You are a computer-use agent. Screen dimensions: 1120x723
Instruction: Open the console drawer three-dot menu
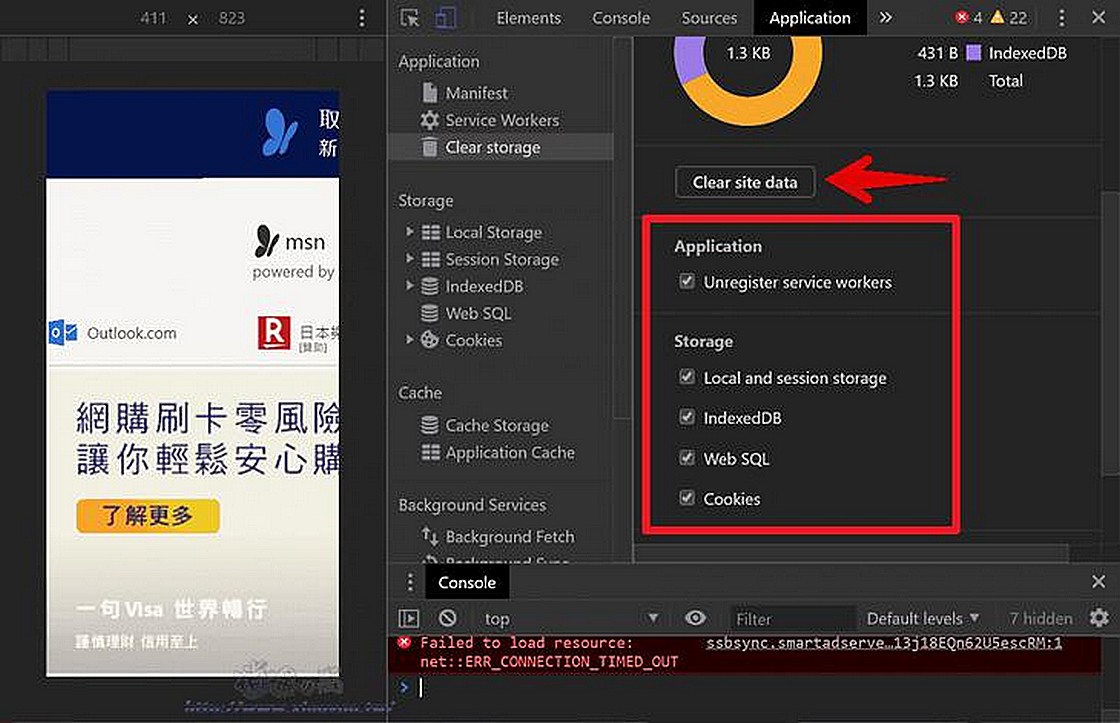pyautogui.click(x=409, y=582)
